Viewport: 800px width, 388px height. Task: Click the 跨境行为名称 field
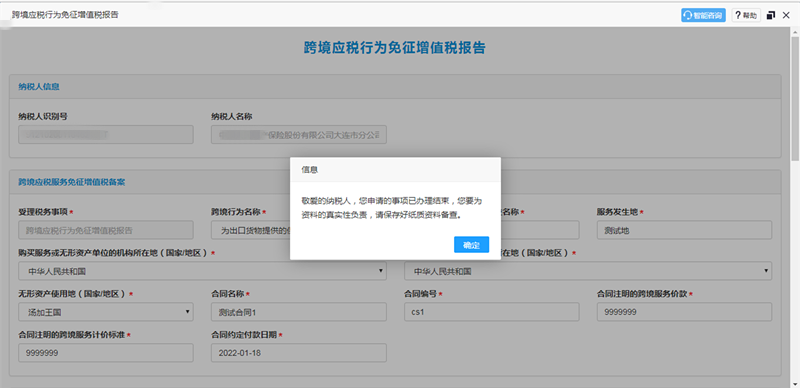coord(251,230)
